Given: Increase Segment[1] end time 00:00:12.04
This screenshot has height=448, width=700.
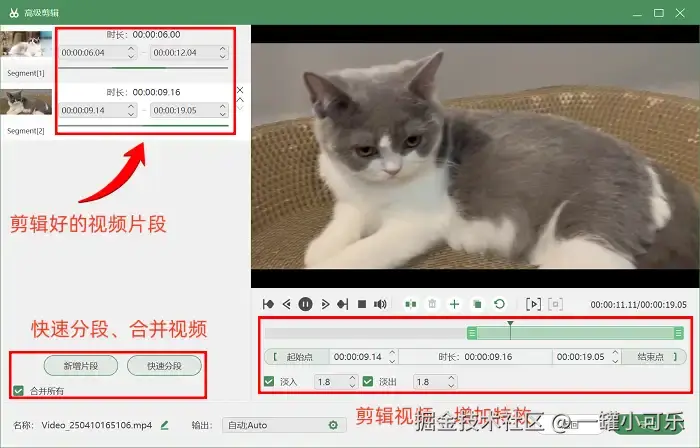Looking at the screenshot, I should [223, 49].
